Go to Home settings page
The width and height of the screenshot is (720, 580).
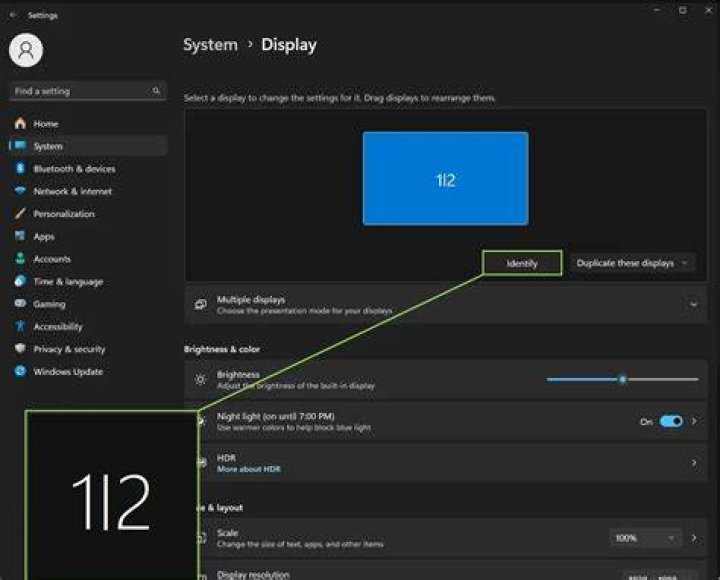pyautogui.click(x=87, y=124)
